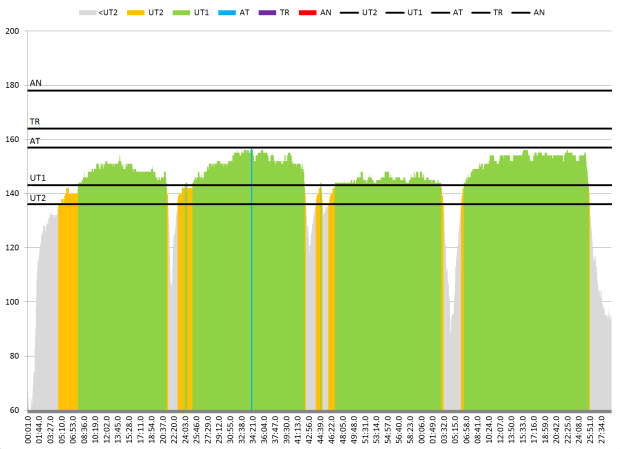The height and width of the screenshot is (449, 620).
Task: Click the 34:21.0 time axis label
Action: 251,430
